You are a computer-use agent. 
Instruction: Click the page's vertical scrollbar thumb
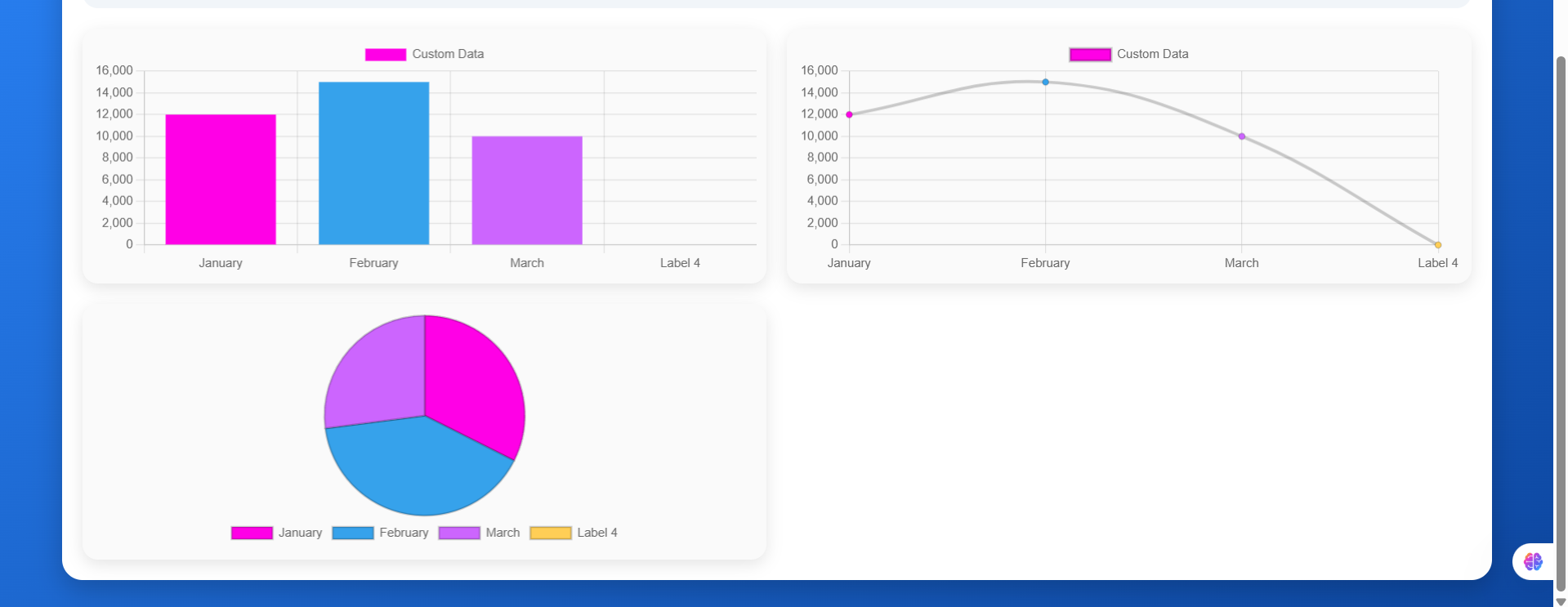(1561, 323)
